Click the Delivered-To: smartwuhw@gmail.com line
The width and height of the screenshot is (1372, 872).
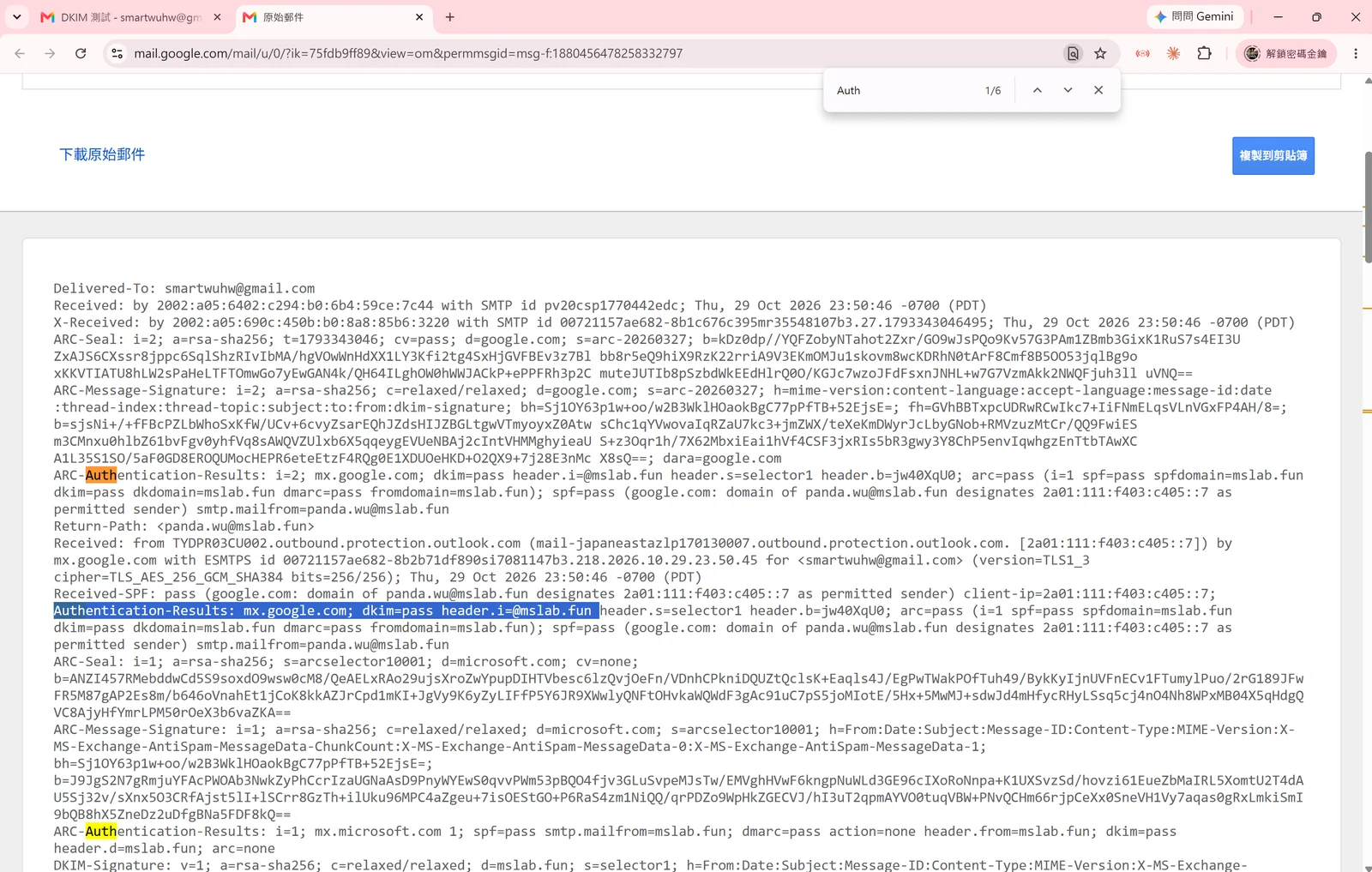[184, 288]
